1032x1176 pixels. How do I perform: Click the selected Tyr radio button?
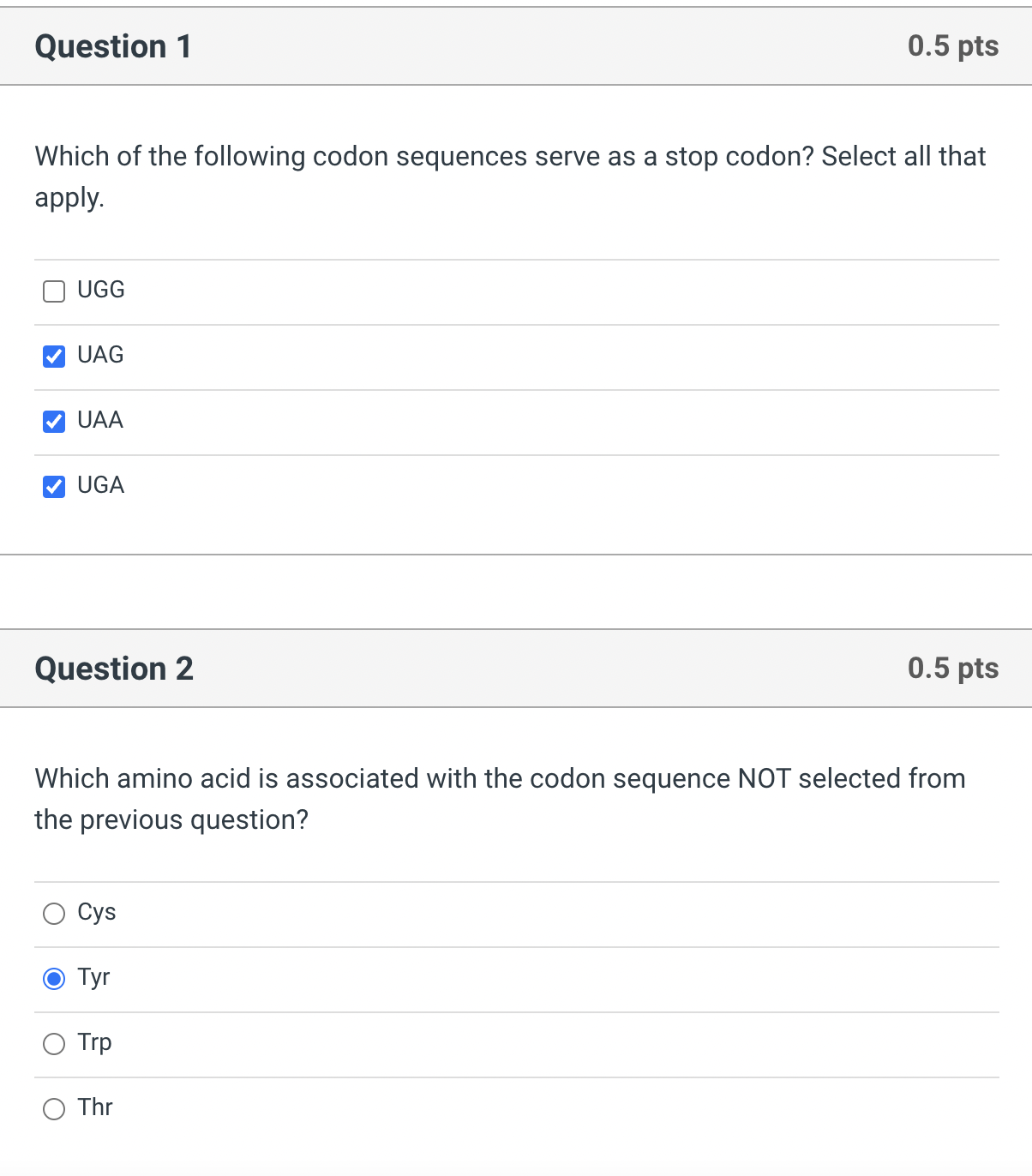click(53, 978)
